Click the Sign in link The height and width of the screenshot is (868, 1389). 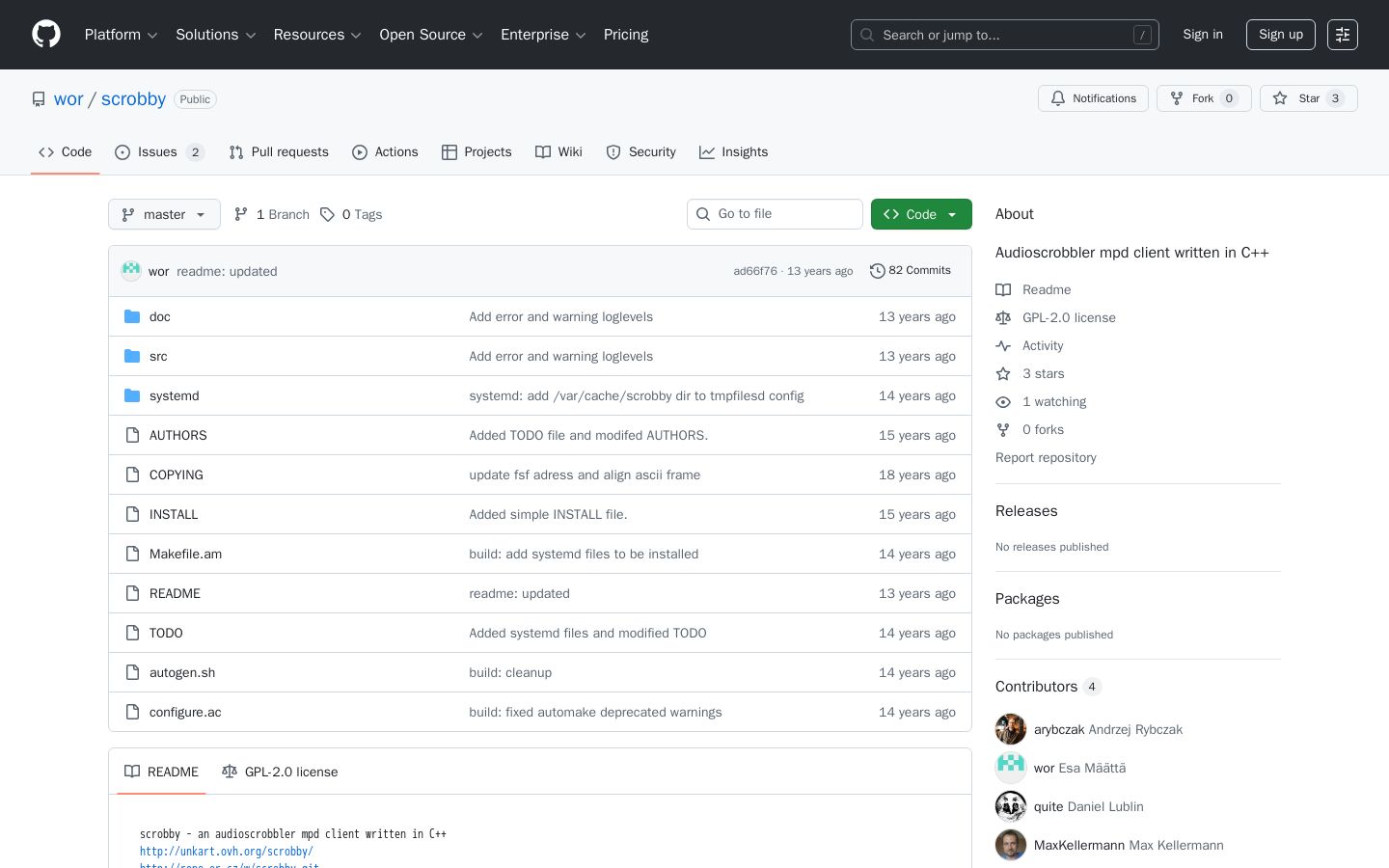point(1203,35)
